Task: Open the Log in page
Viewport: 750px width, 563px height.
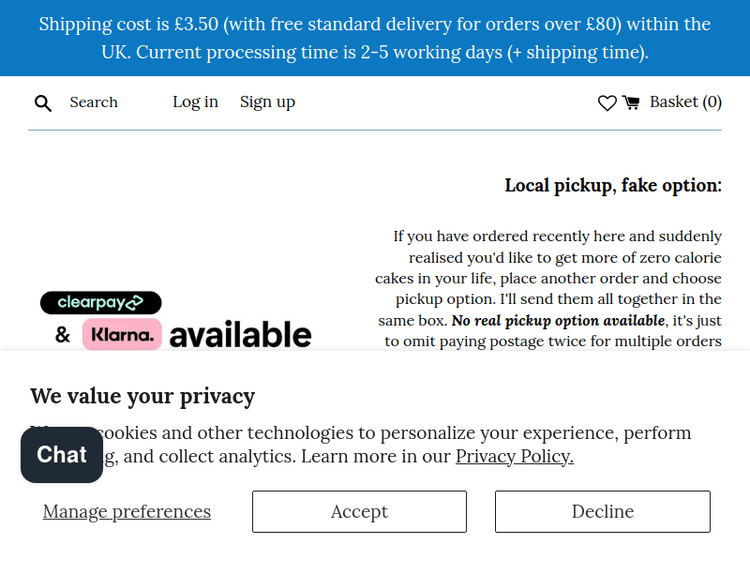Action: 195,102
